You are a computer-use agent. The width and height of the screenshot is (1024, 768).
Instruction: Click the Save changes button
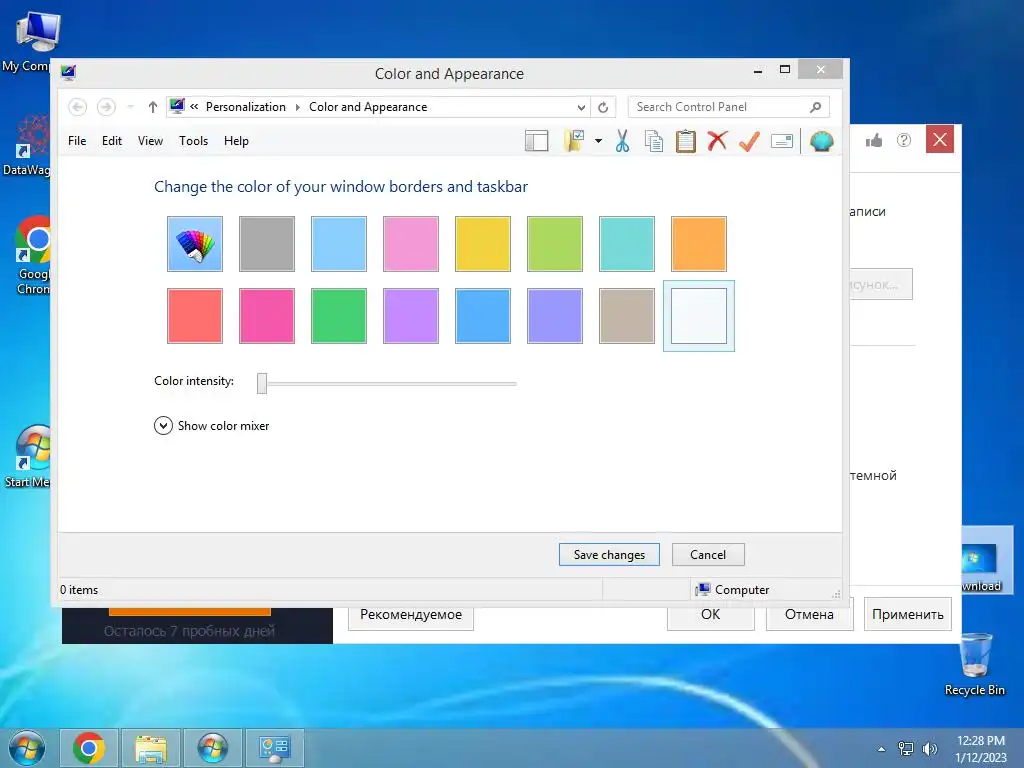click(609, 554)
